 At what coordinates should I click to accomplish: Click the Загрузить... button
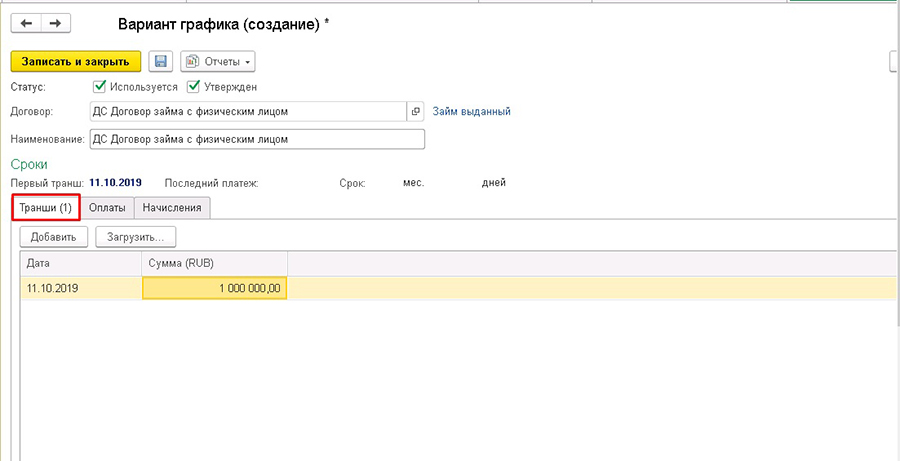tap(135, 237)
